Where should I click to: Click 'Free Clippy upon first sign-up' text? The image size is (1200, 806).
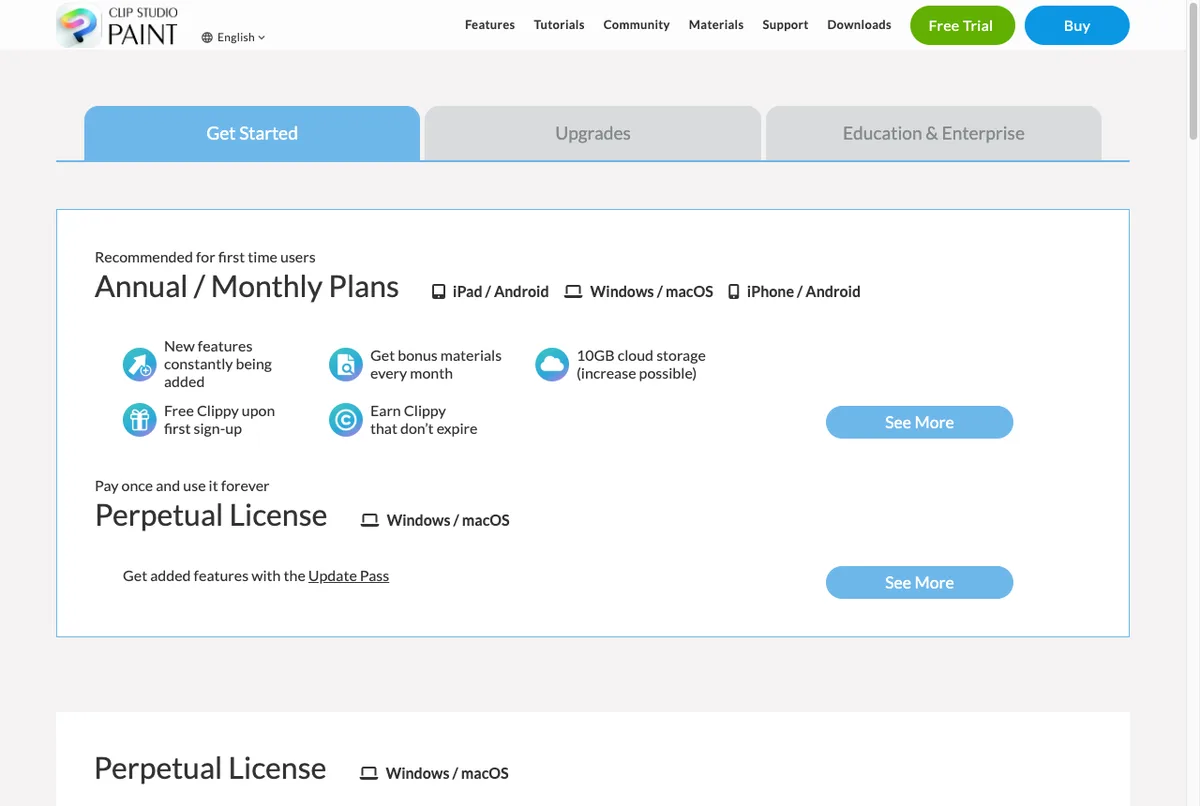click(219, 420)
